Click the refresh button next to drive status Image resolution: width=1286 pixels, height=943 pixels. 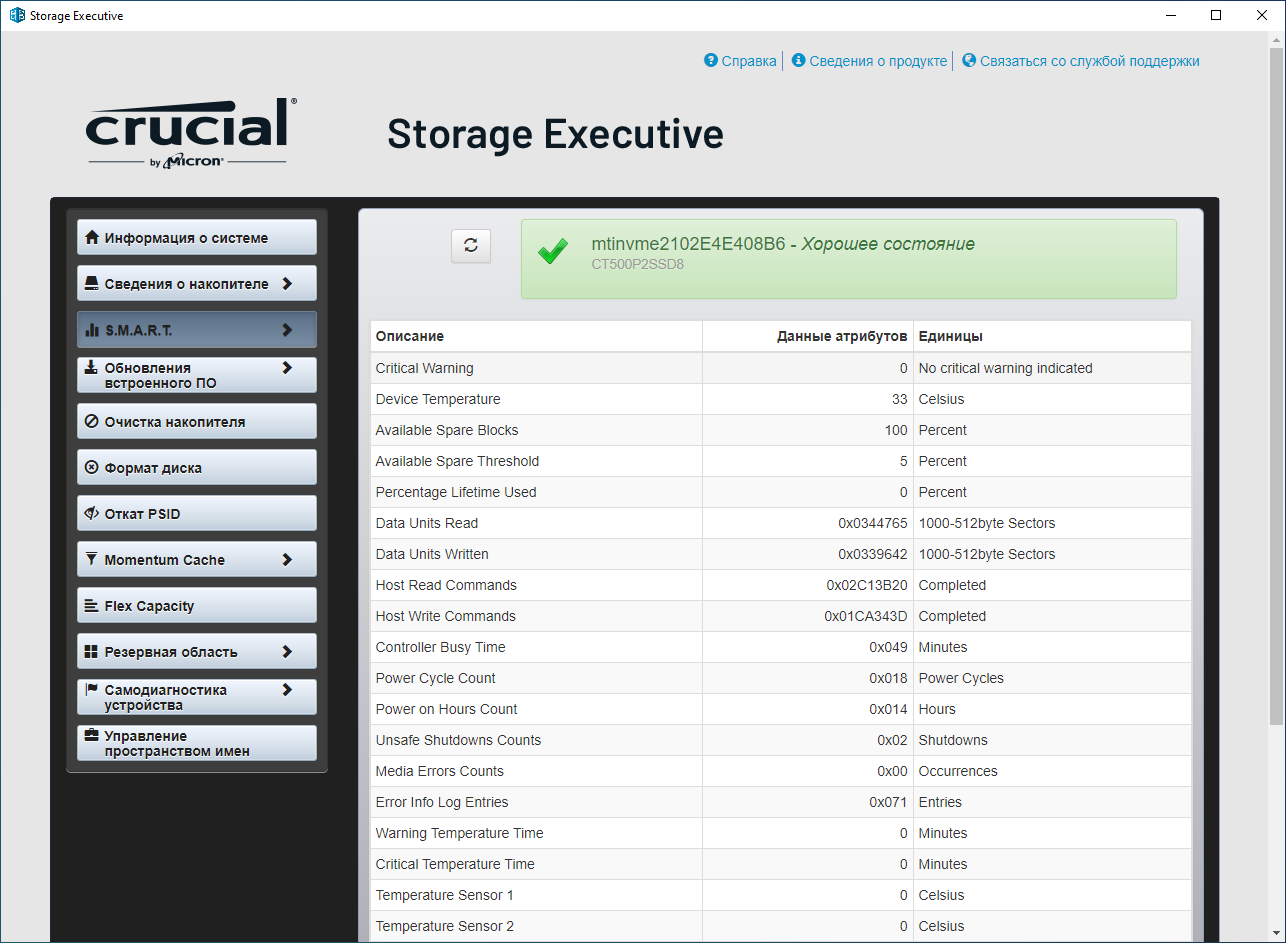[471, 245]
